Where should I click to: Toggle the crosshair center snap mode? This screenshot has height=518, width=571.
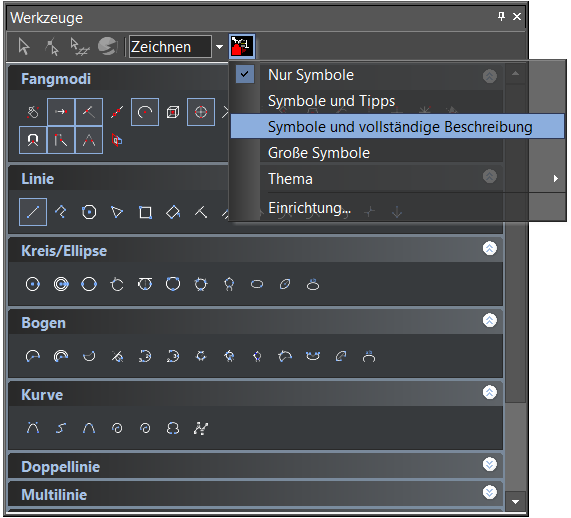(201, 112)
